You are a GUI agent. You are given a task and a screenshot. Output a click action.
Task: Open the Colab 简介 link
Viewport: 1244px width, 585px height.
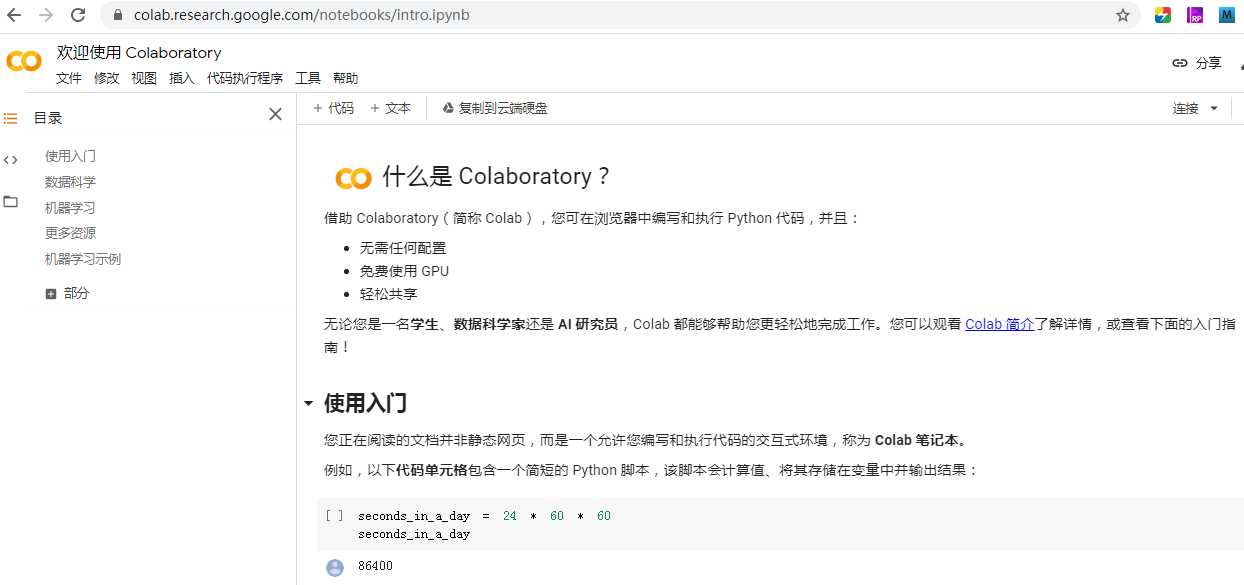(999, 324)
